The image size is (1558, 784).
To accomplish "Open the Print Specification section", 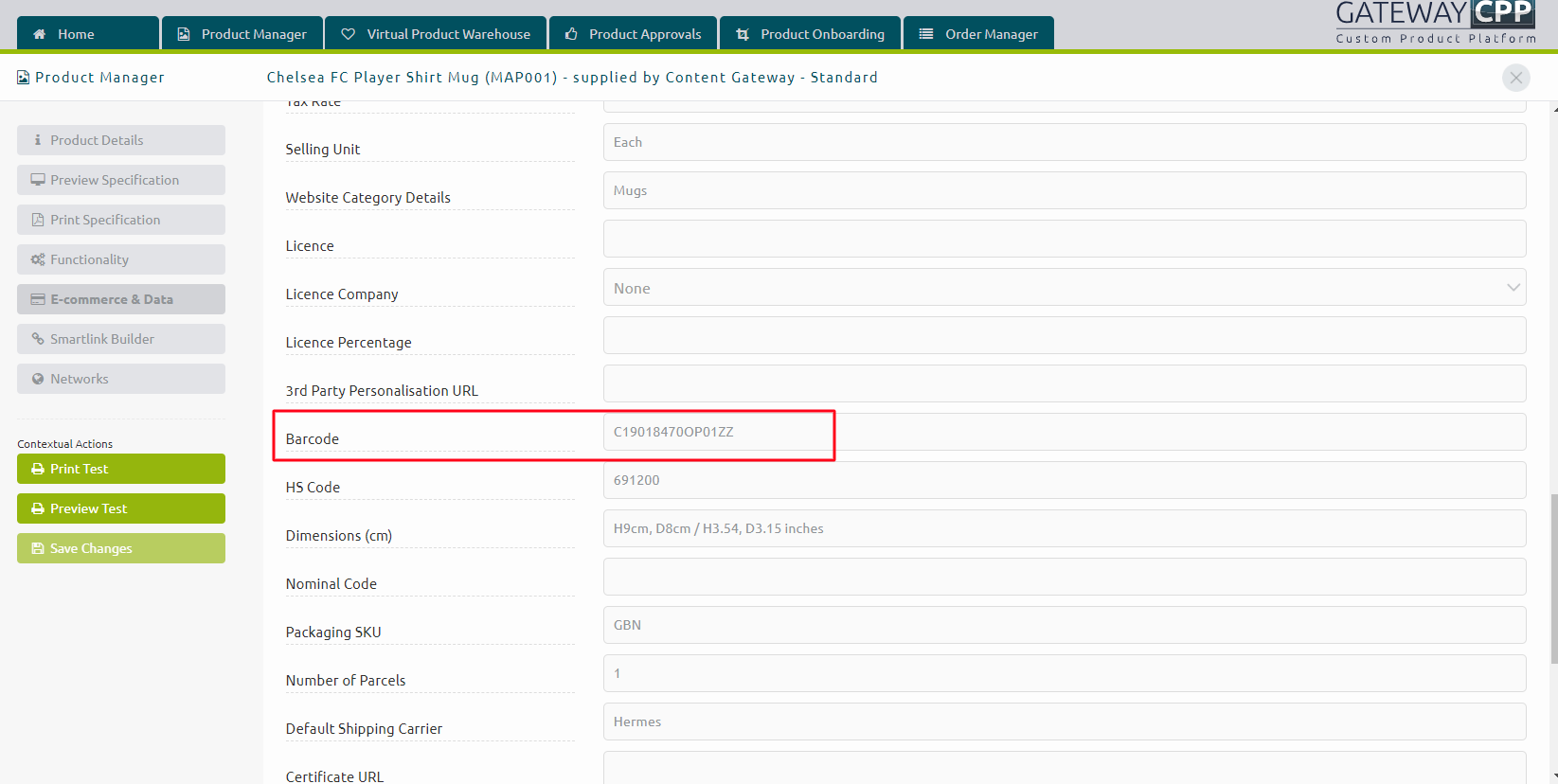I will coord(121,220).
